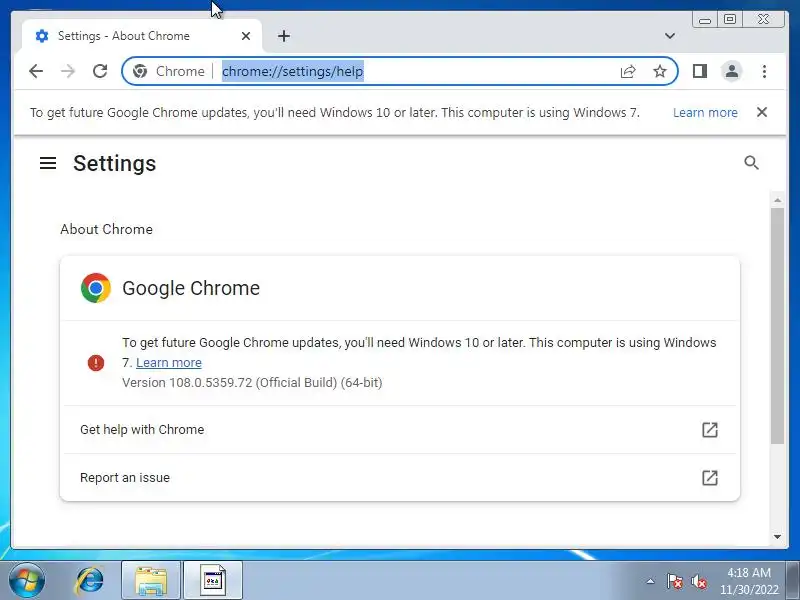Launch Internet Explorer from taskbar
Viewport: 800px width, 600px height.
click(x=89, y=581)
